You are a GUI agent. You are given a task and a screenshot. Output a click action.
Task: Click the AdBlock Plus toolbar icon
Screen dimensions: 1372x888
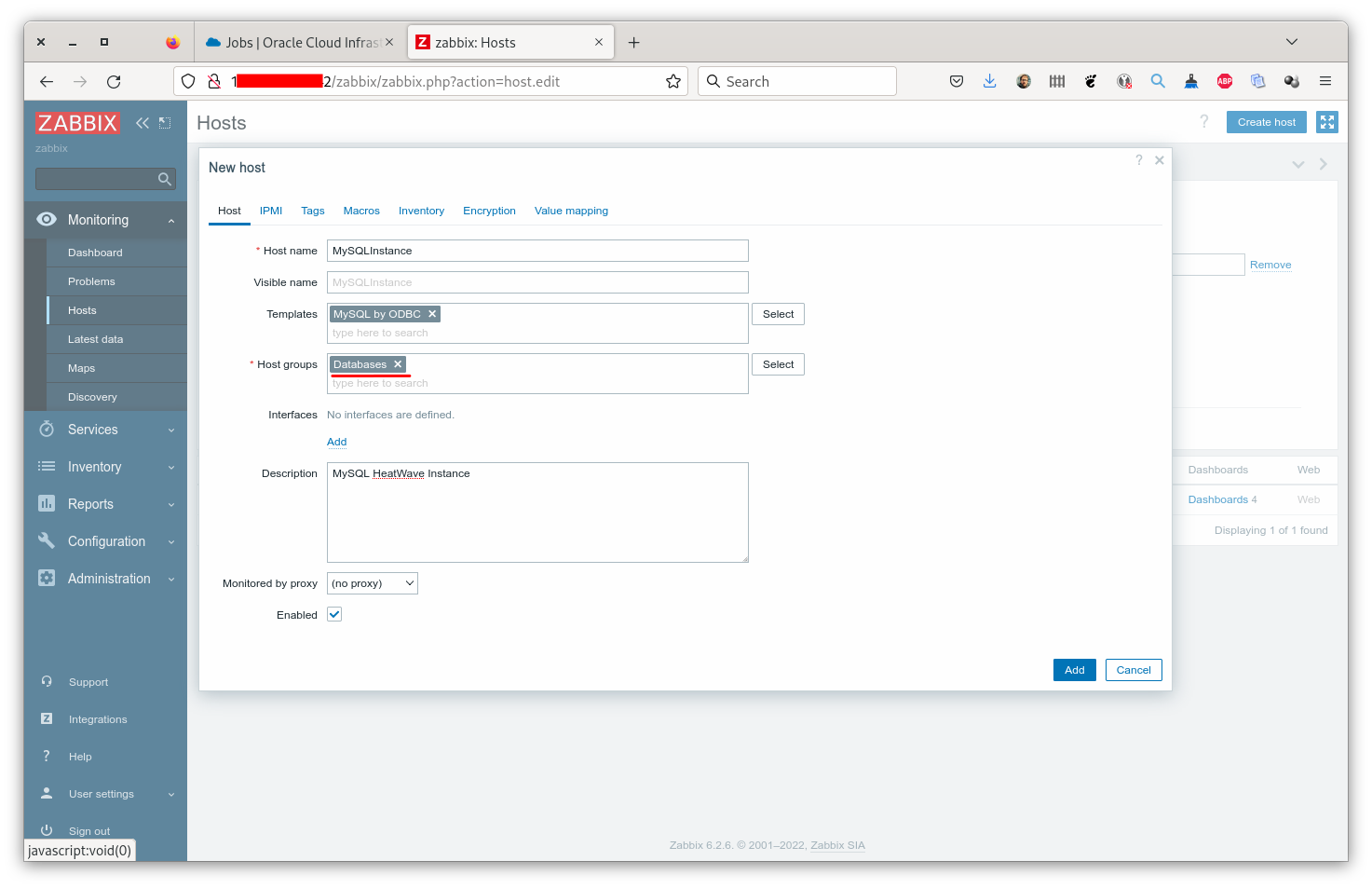(x=1224, y=81)
